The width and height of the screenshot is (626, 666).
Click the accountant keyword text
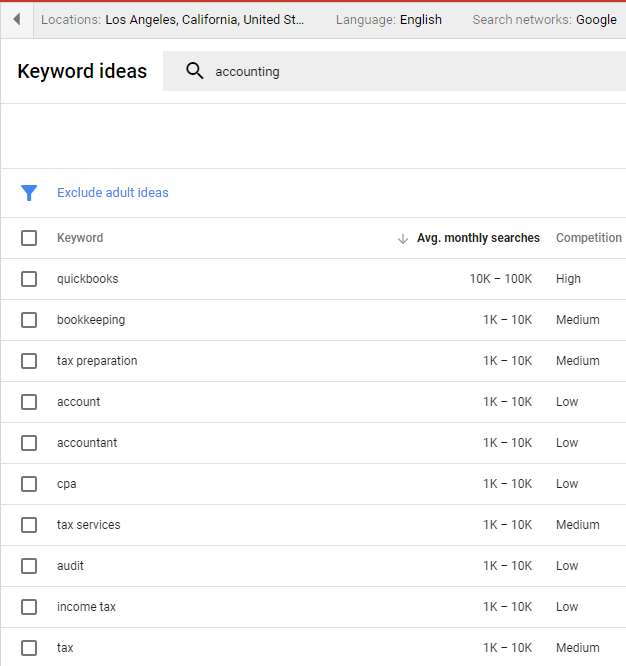point(87,443)
